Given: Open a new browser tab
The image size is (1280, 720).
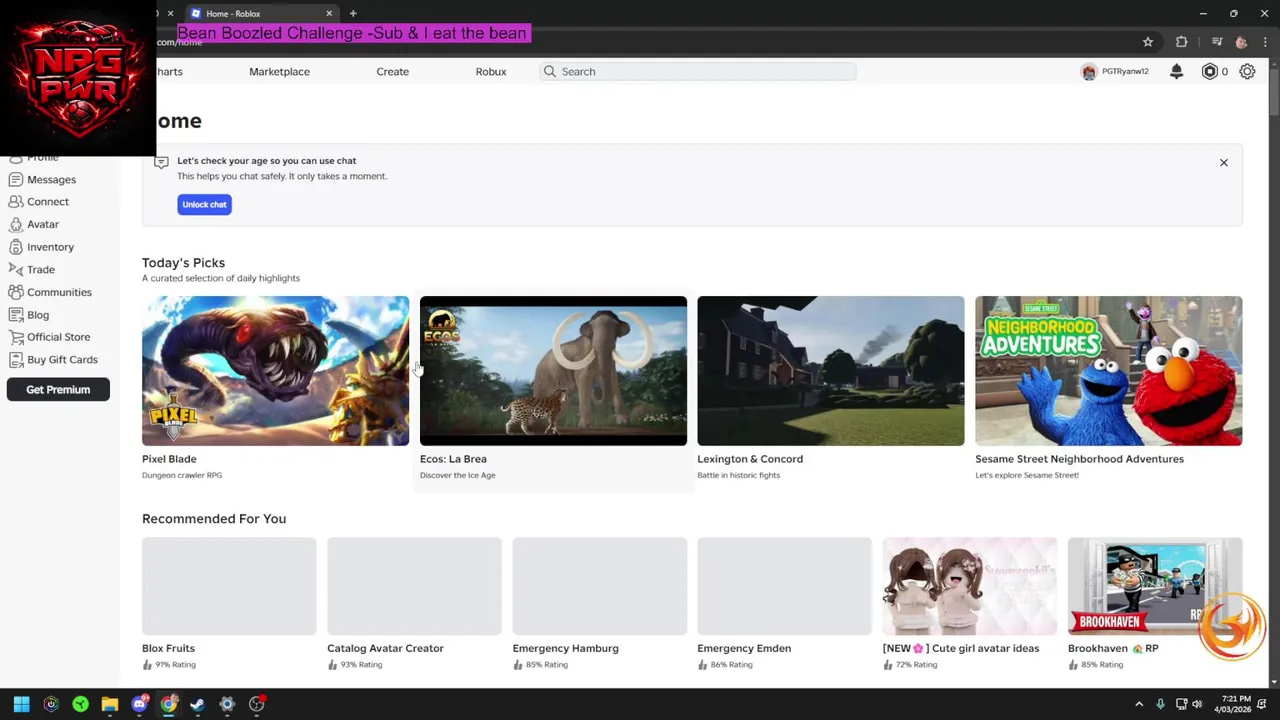Looking at the screenshot, I should click(x=353, y=14).
